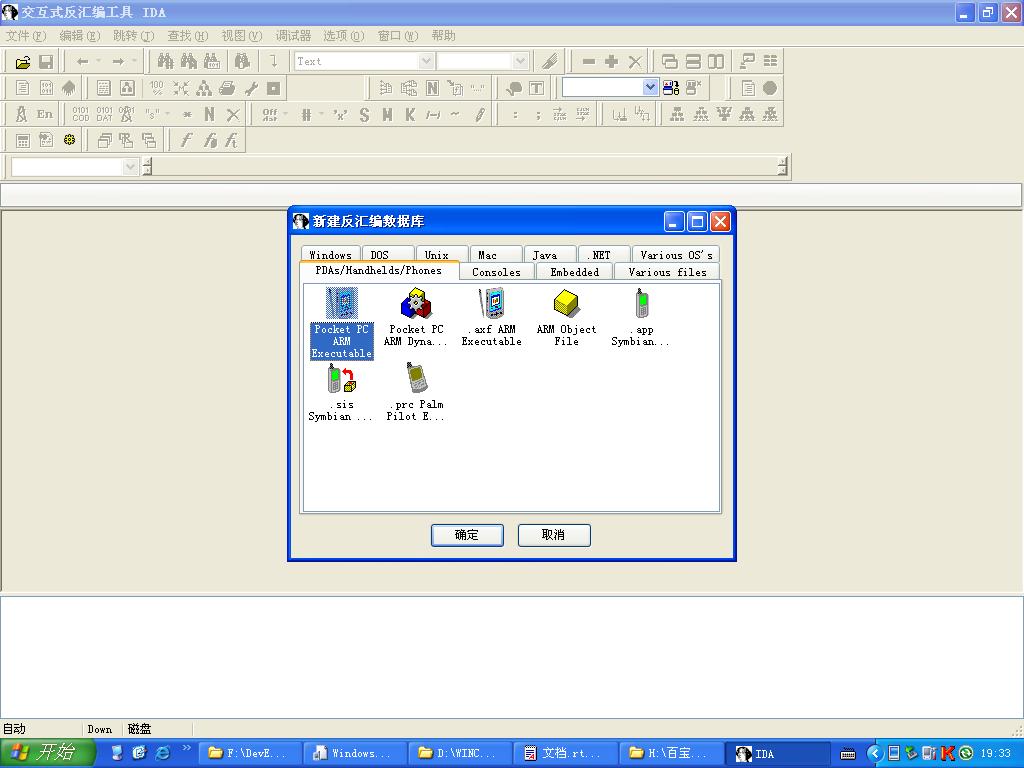Click the large S string toolbar icon
Image resolution: width=1024 pixels, height=768 pixels.
click(x=364, y=115)
